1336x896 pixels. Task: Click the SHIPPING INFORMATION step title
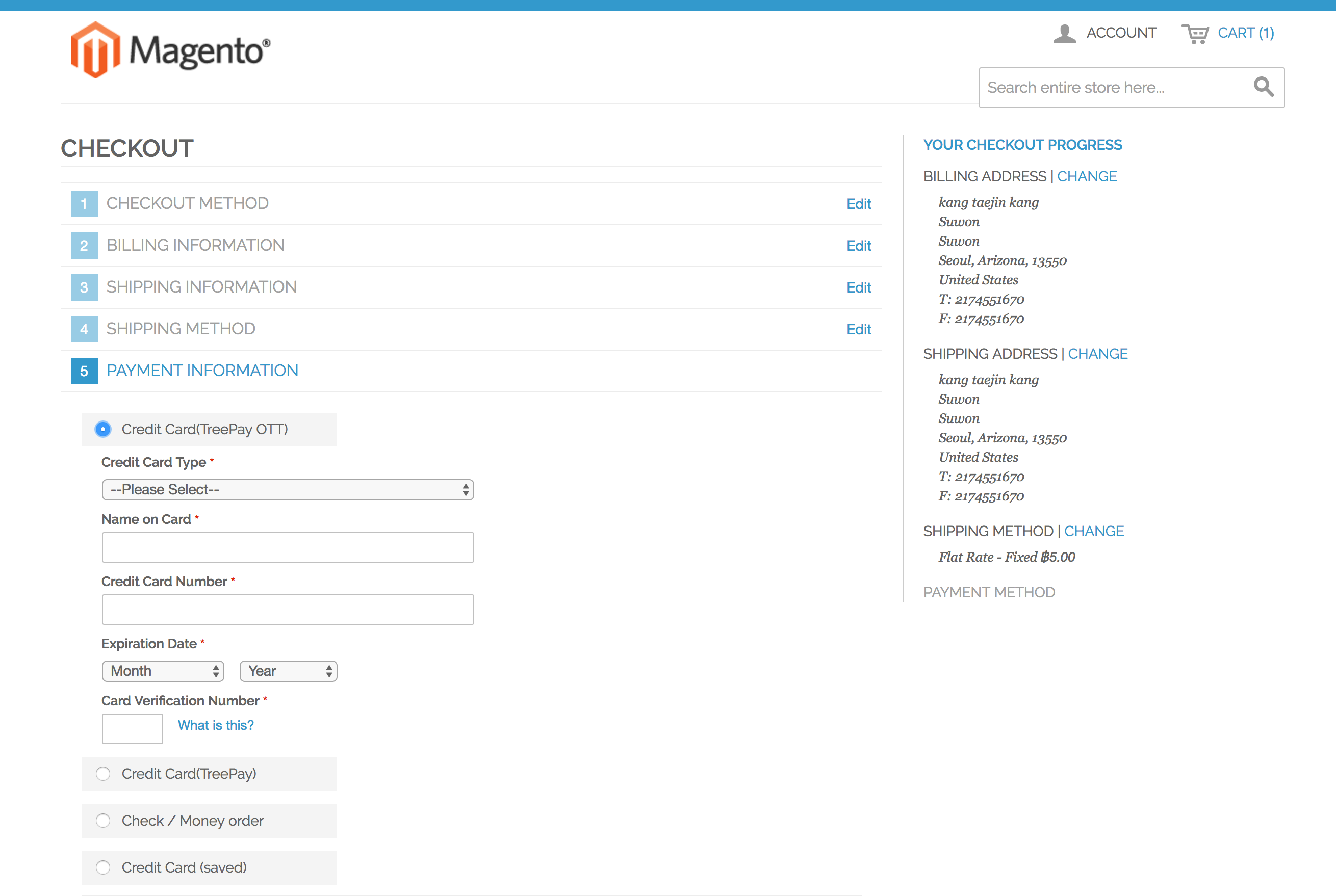(202, 287)
